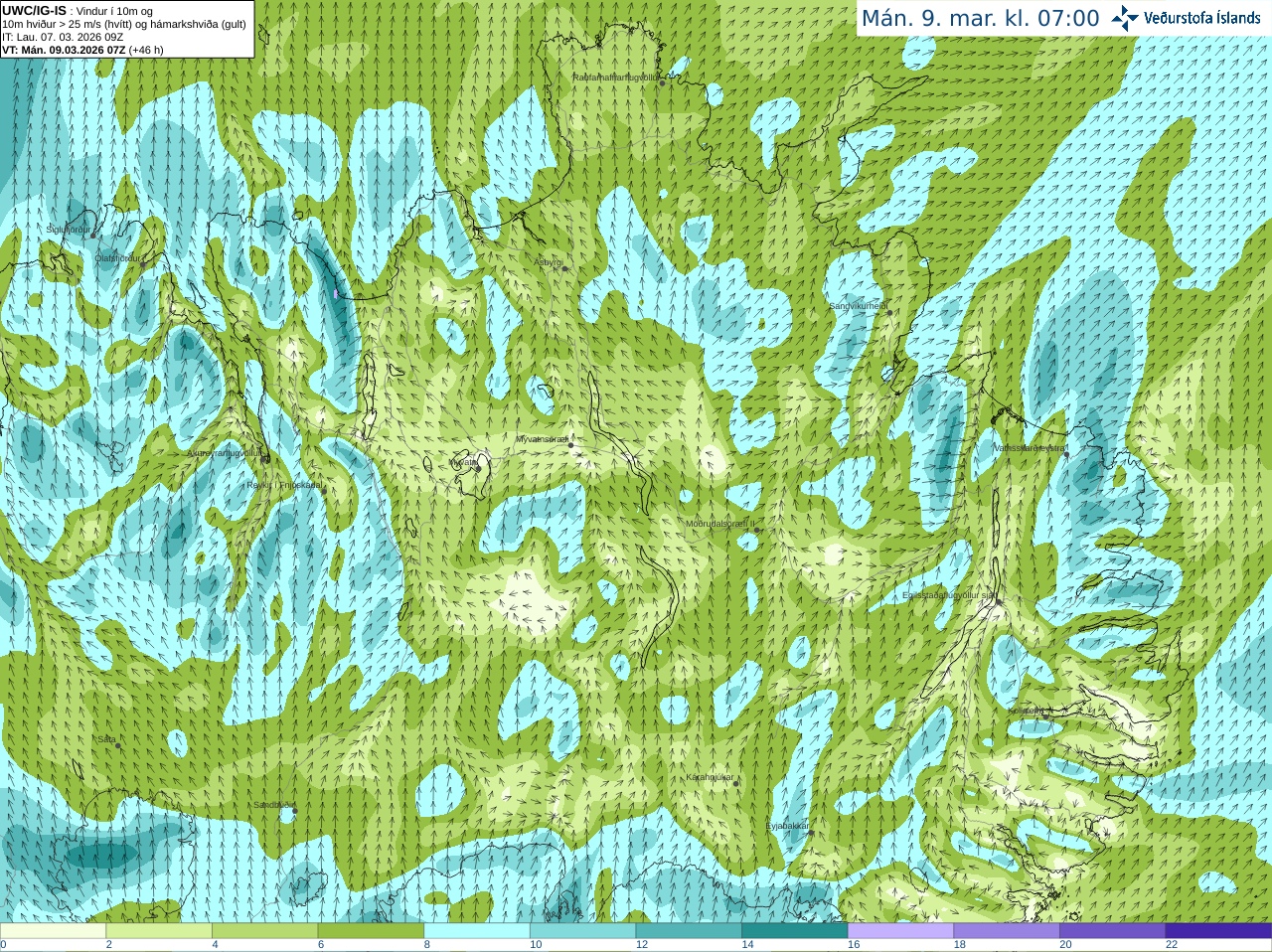Select the IT: Lau. 07. 03. 2026 09Z line

63,37
